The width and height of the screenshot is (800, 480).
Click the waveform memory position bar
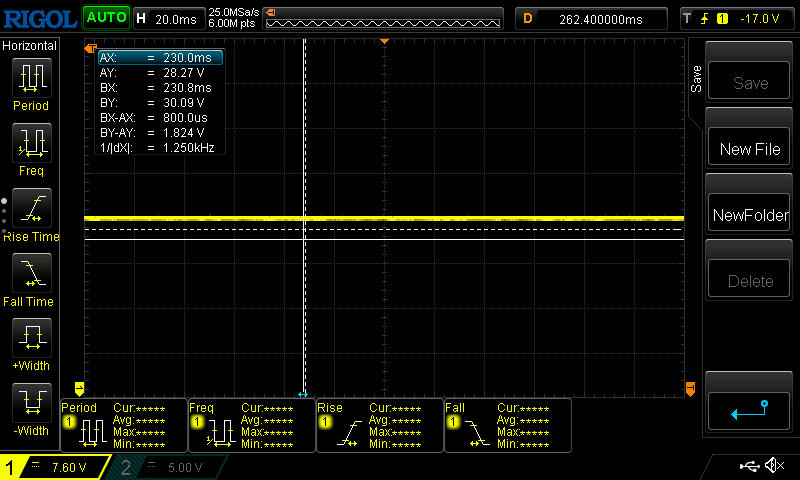[x=385, y=18]
